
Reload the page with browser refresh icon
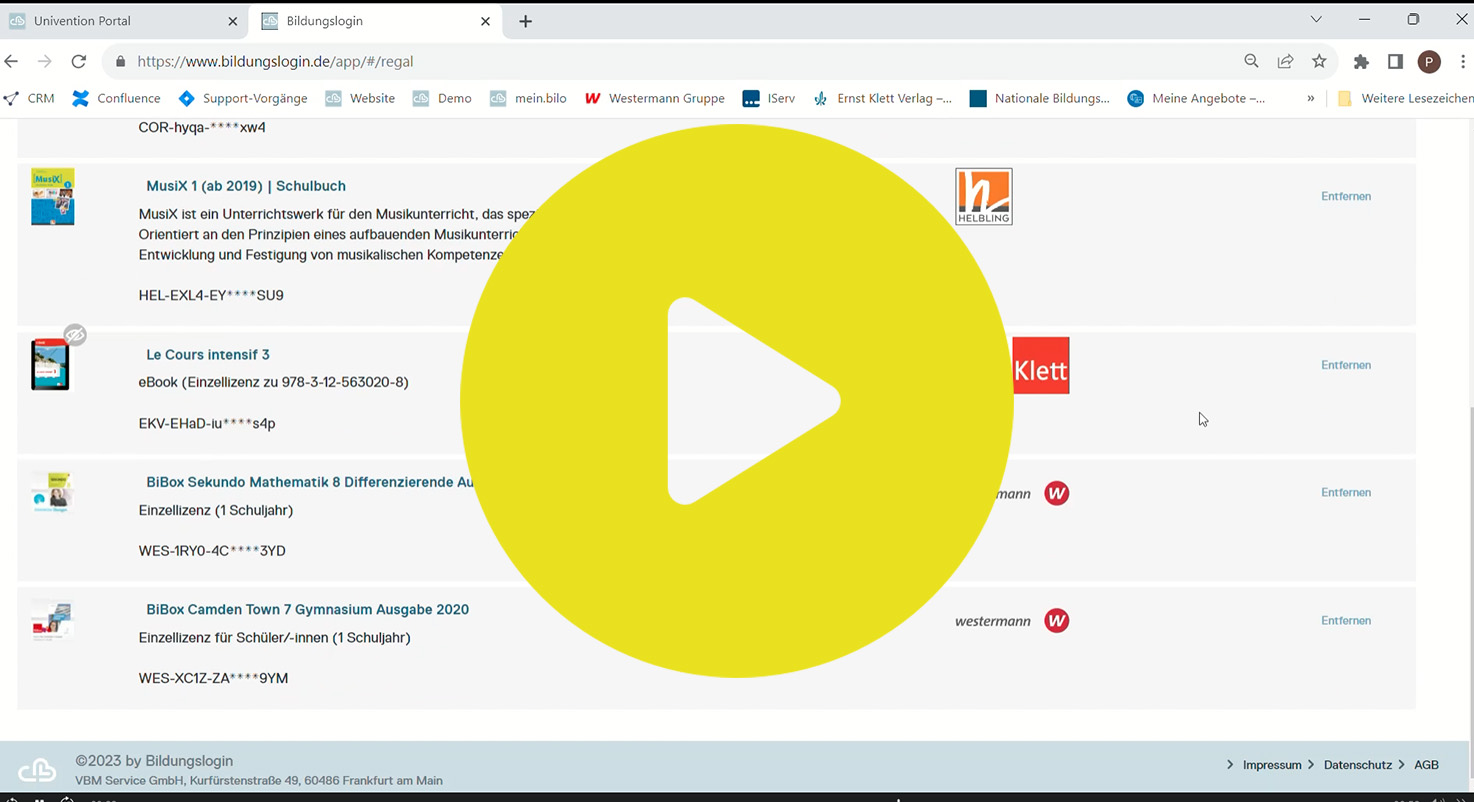79,61
